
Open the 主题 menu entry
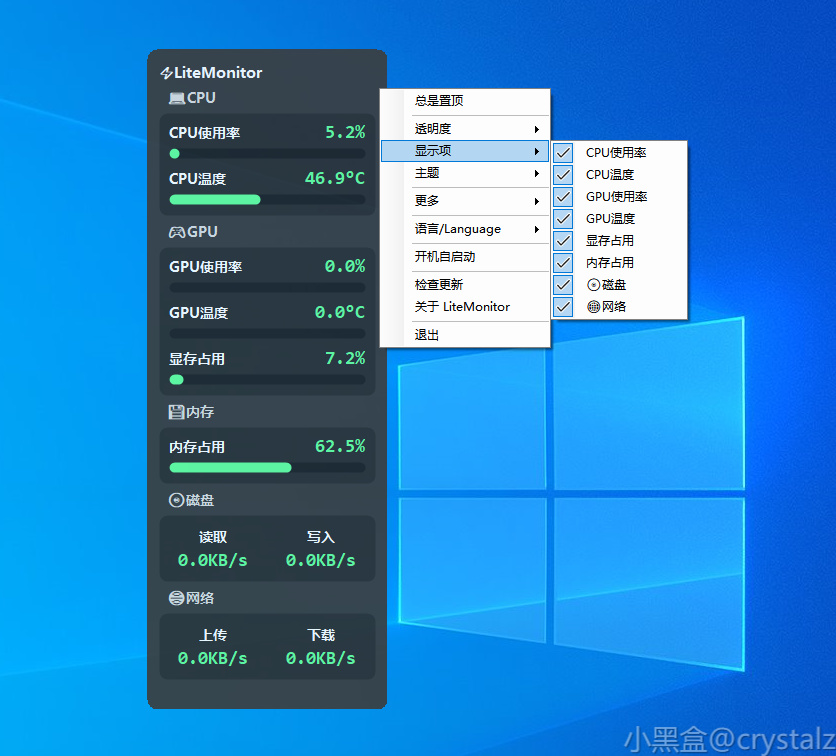click(x=465, y=173)
